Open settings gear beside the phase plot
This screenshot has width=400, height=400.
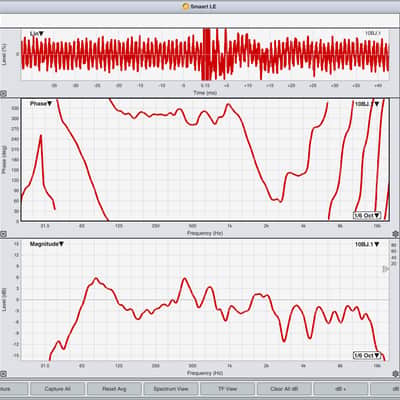396,234
